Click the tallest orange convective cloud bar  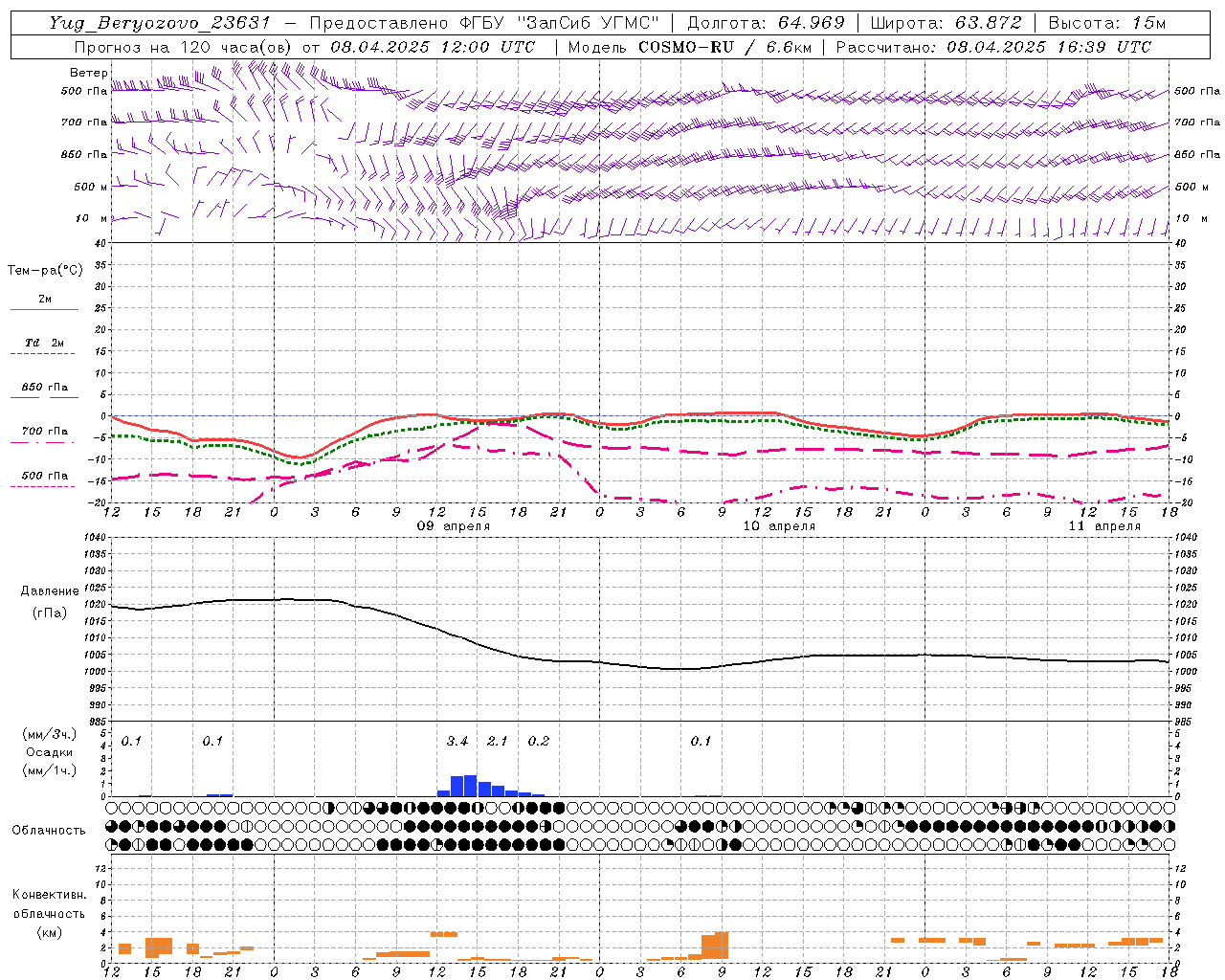(x=722, y=946)
